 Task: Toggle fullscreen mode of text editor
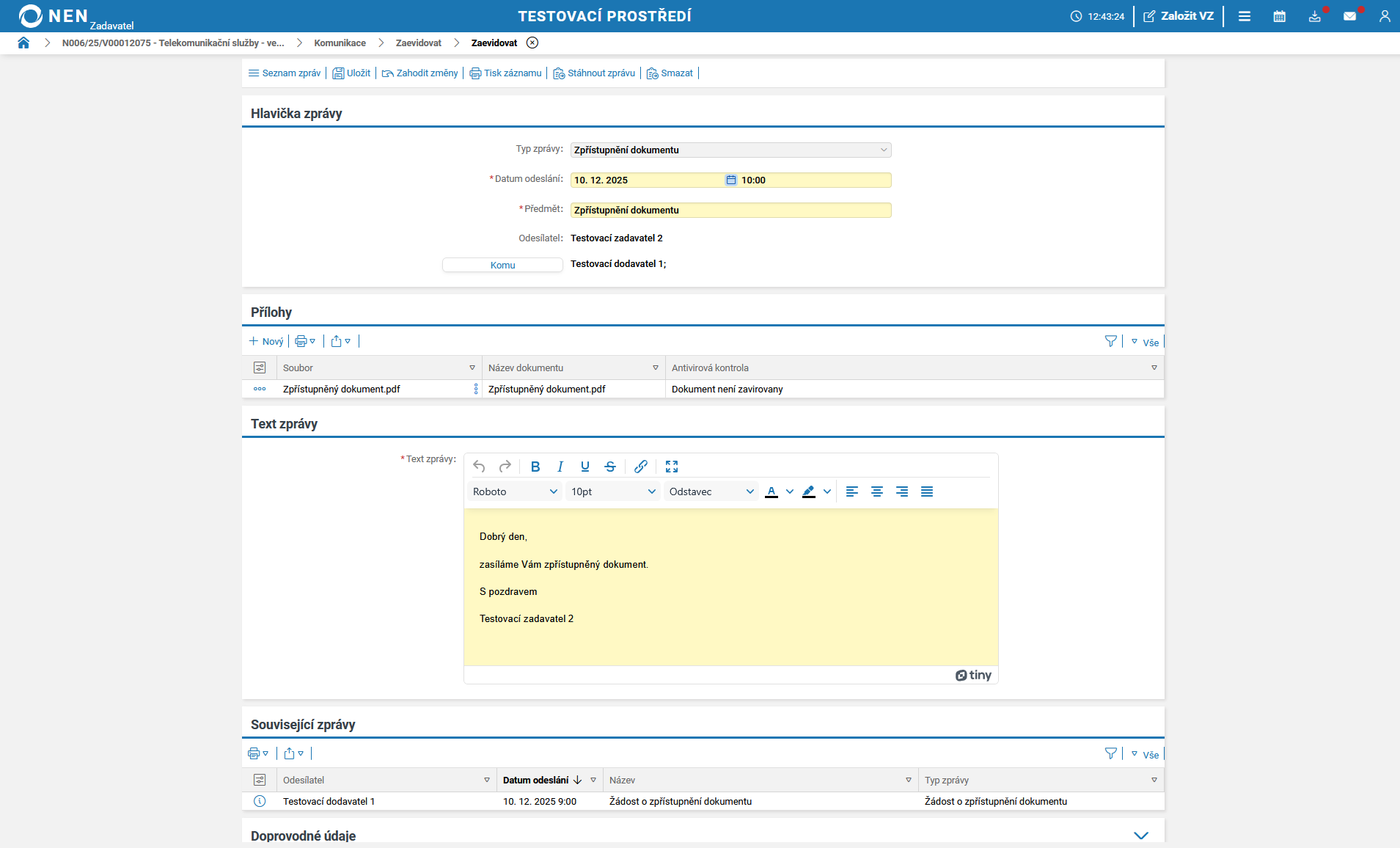click(x=671, y=467)
